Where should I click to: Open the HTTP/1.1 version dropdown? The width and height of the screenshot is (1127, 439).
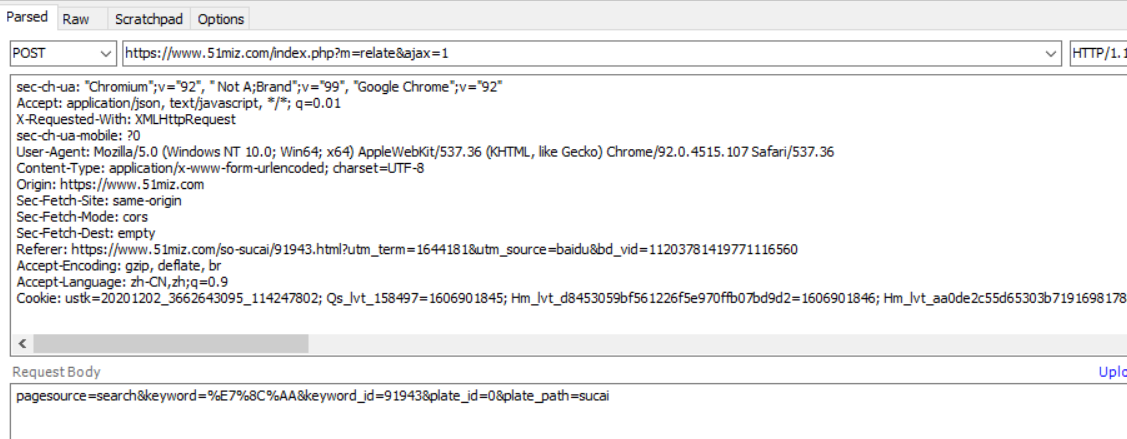tap(1098, 53)
